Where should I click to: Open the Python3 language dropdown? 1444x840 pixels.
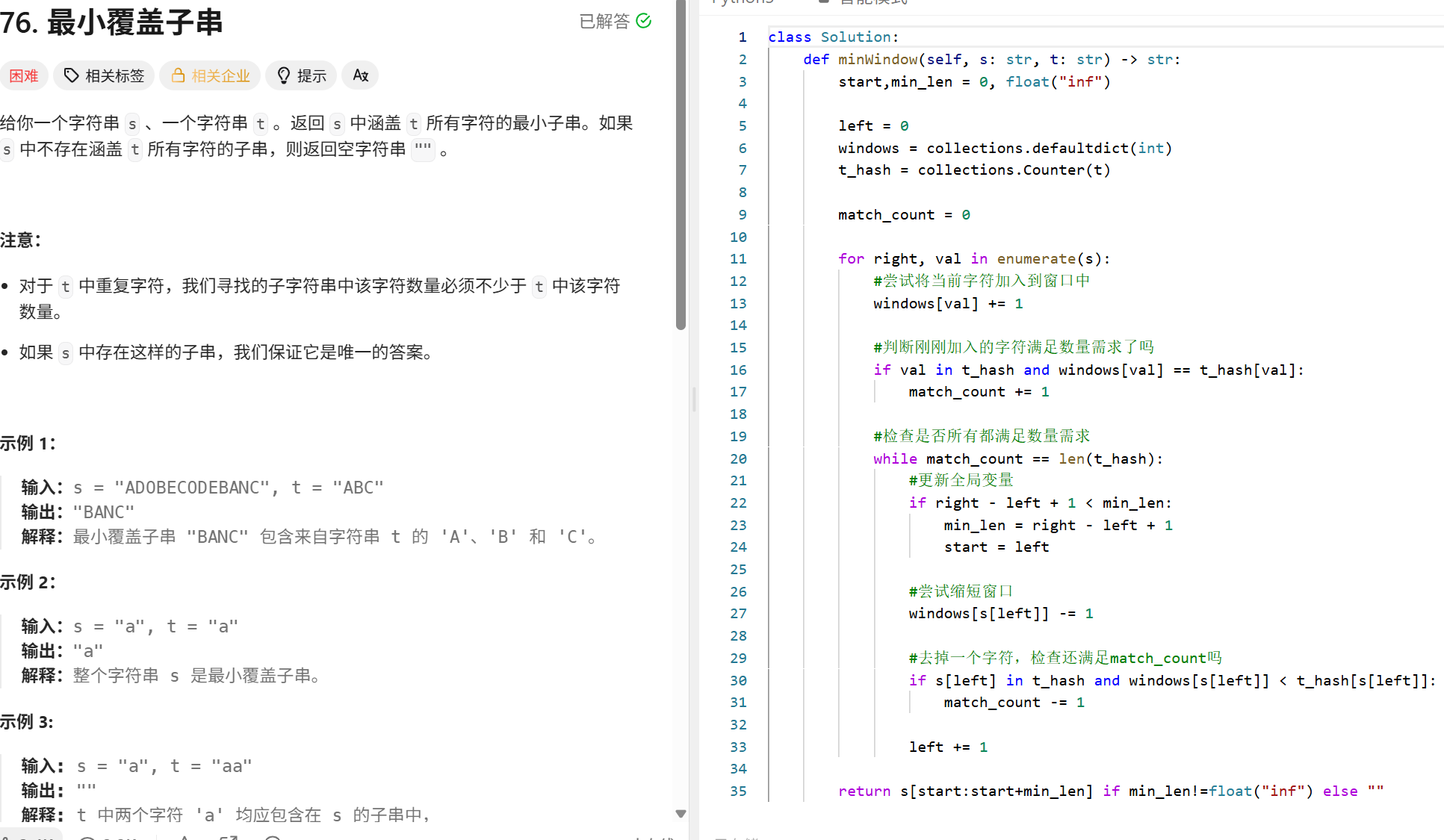[743, 2]
